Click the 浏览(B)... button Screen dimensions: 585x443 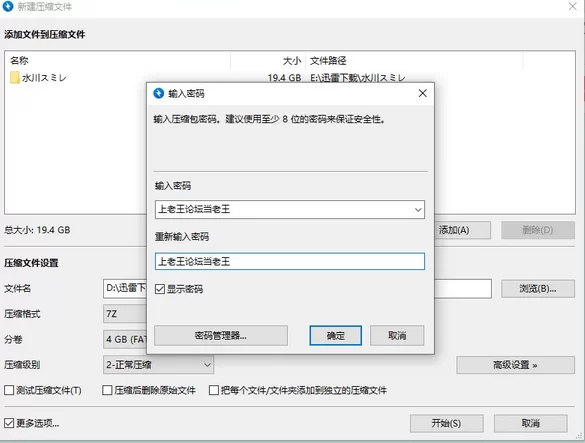(x=538, y=288)
